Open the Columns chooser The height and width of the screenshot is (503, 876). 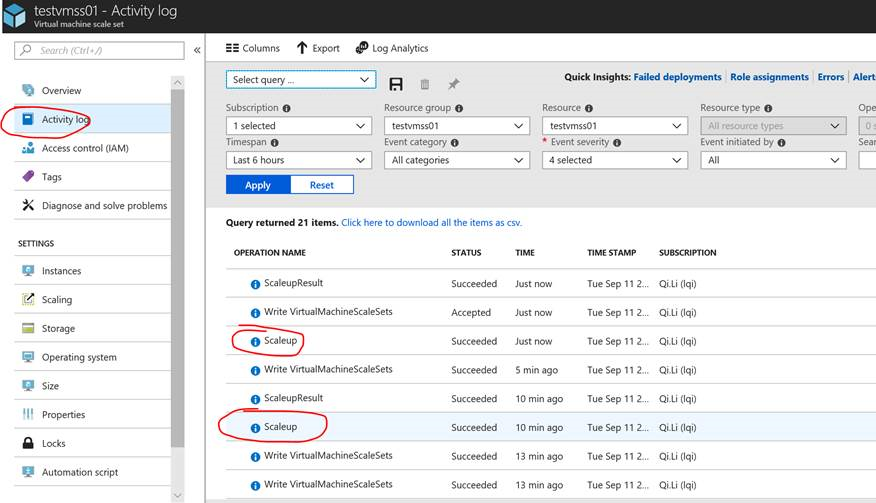(x=253, y=48)
